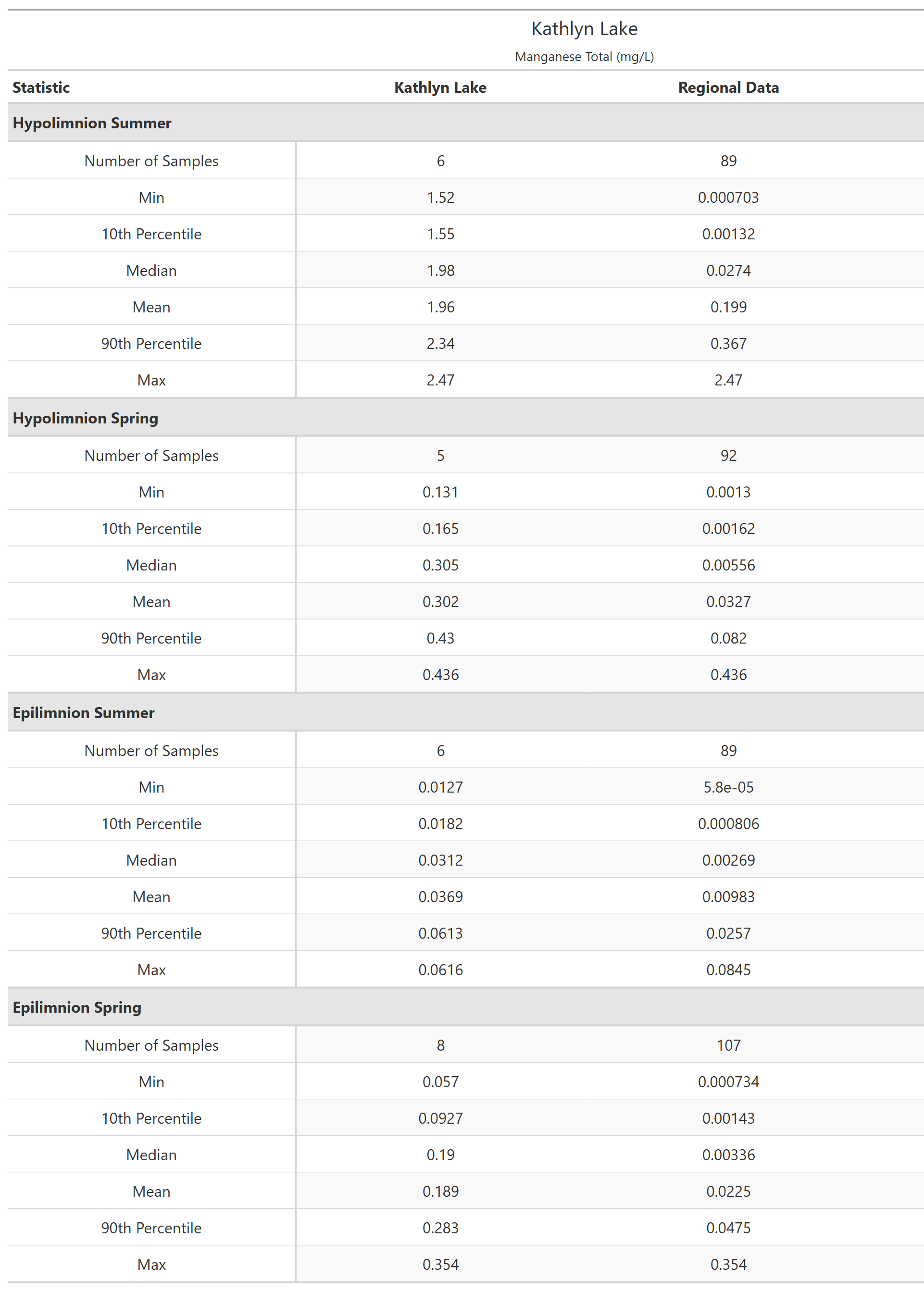Select the Epilimnion Spring group row
The height and width of the screenshot is (1291, 924).
77,1007
